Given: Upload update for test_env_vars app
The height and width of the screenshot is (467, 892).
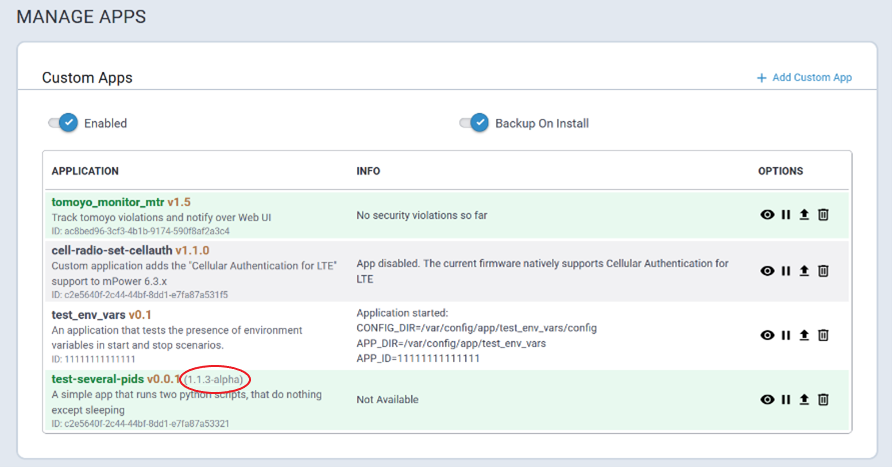Looking at the screenshot, I should tap(804, 335).
